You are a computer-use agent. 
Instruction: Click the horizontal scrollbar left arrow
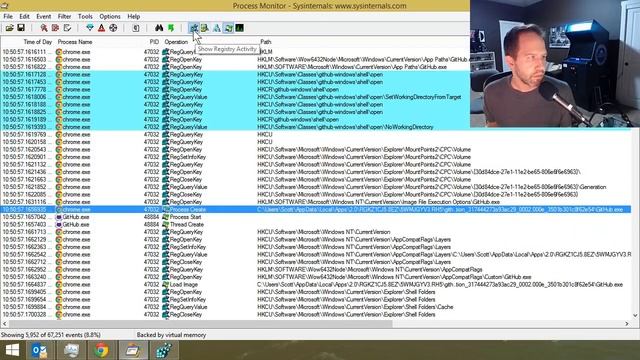pos(4,324)
